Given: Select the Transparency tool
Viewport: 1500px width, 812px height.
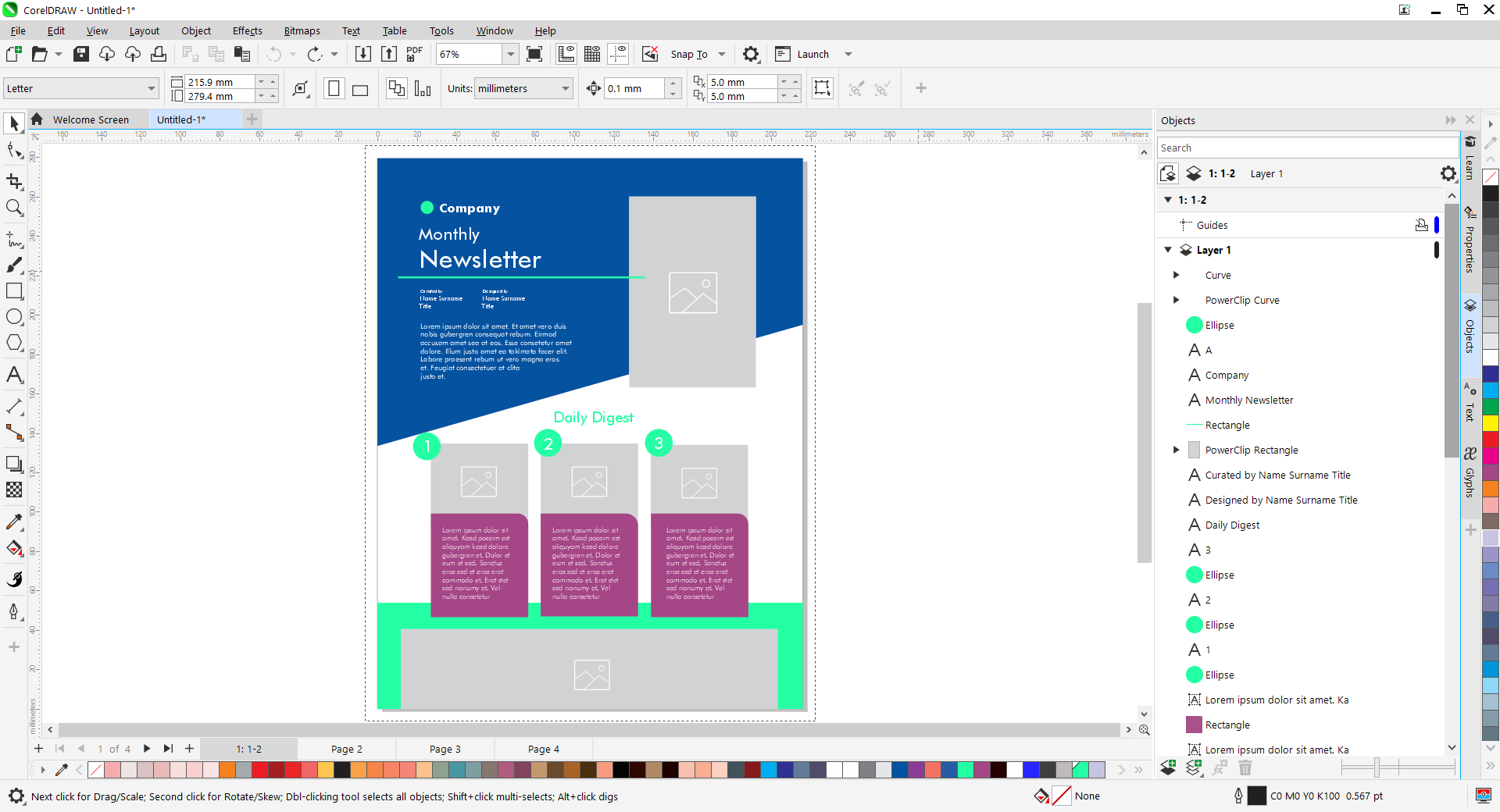Looking at the screenshot, I should click(14, 490).
